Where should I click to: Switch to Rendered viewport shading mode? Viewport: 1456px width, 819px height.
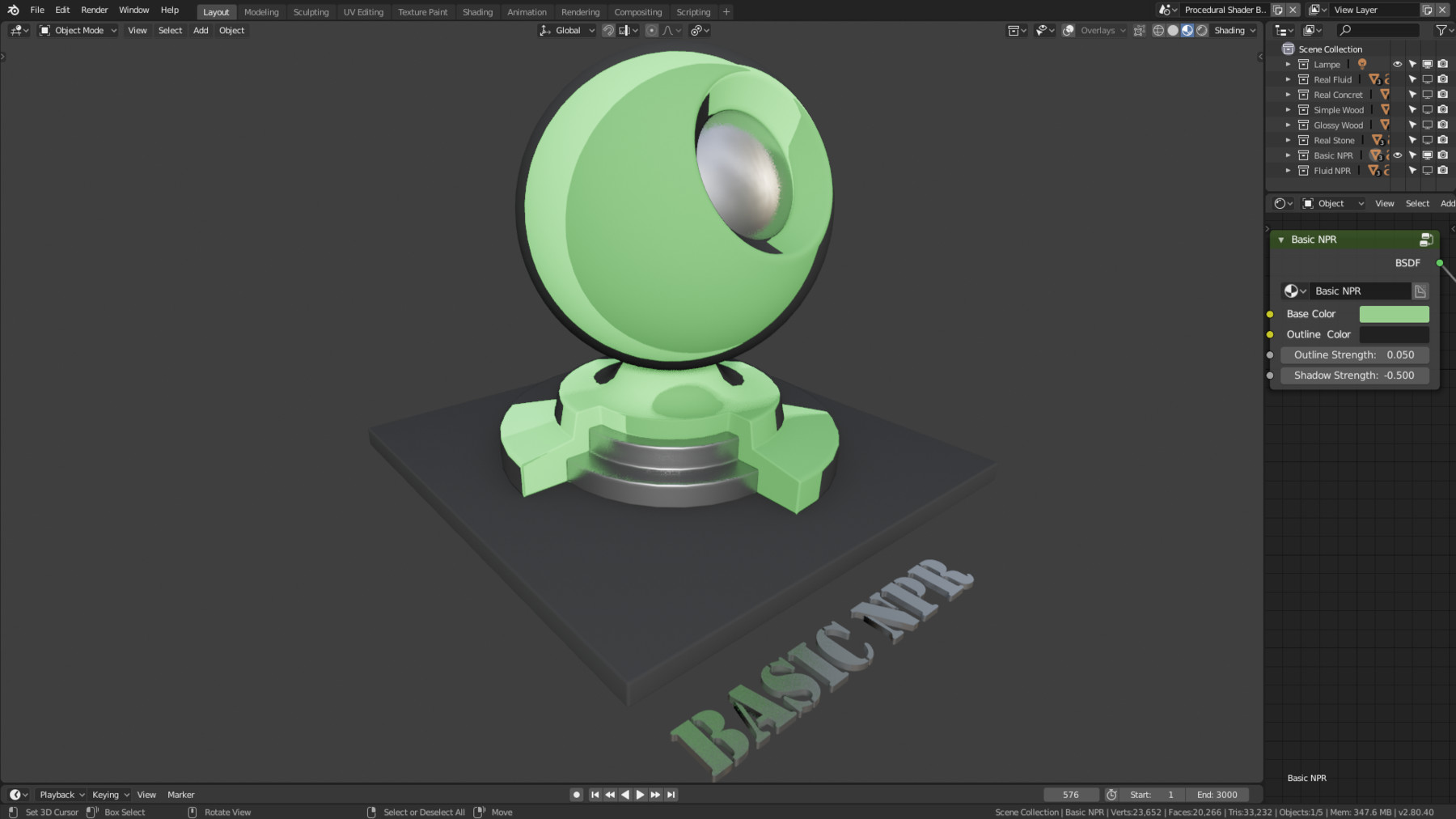tap(1201, 30)
